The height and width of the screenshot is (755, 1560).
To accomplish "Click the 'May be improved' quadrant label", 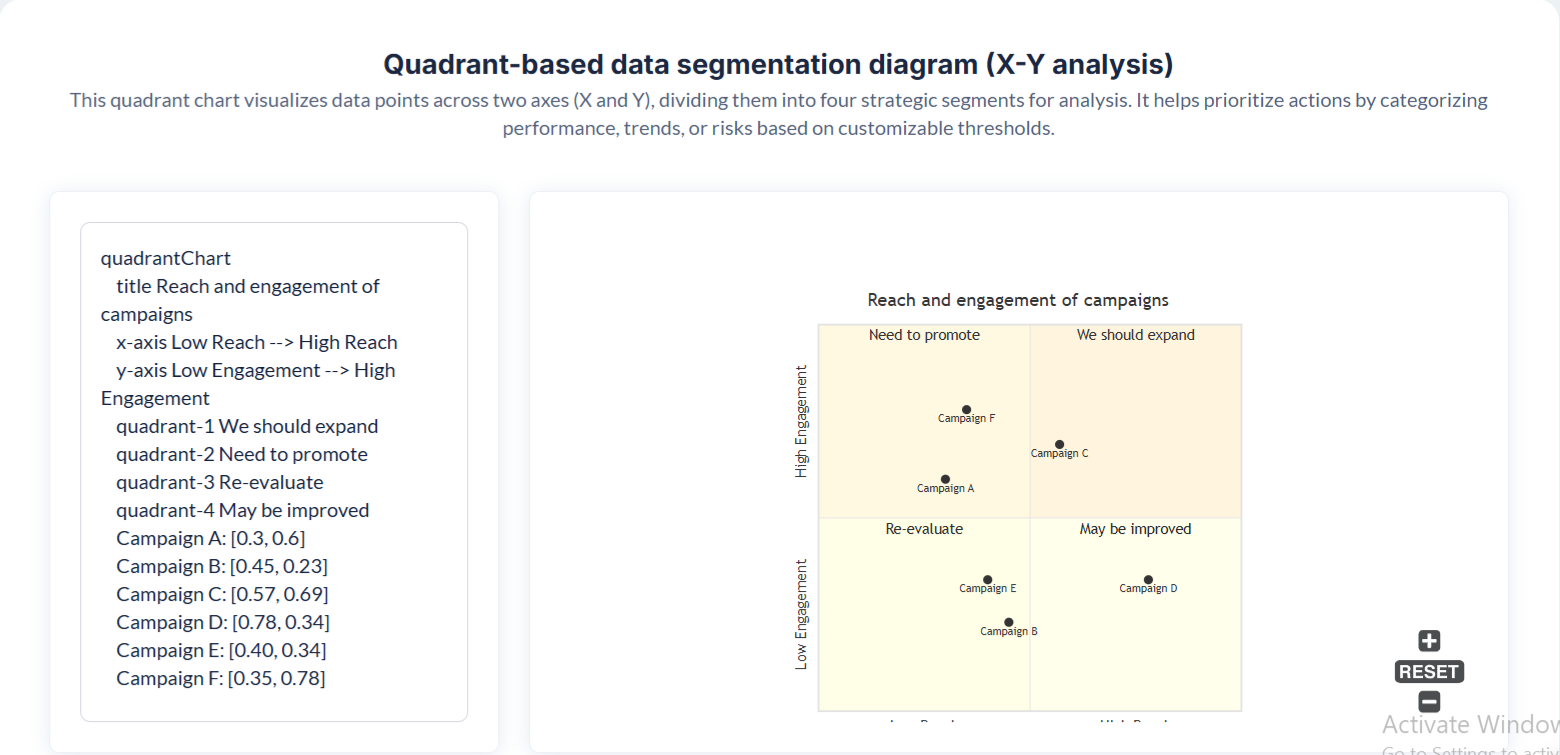I will [1135, 529].
